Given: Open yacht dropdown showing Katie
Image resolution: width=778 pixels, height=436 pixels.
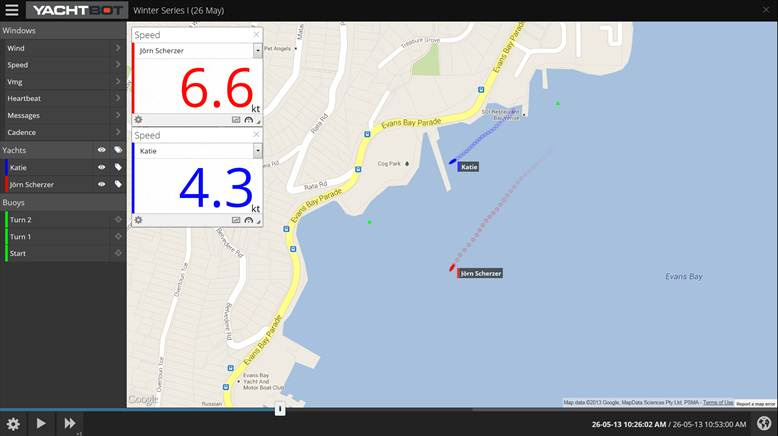Looking at the screenshot, I should click(x=257, y=150).
